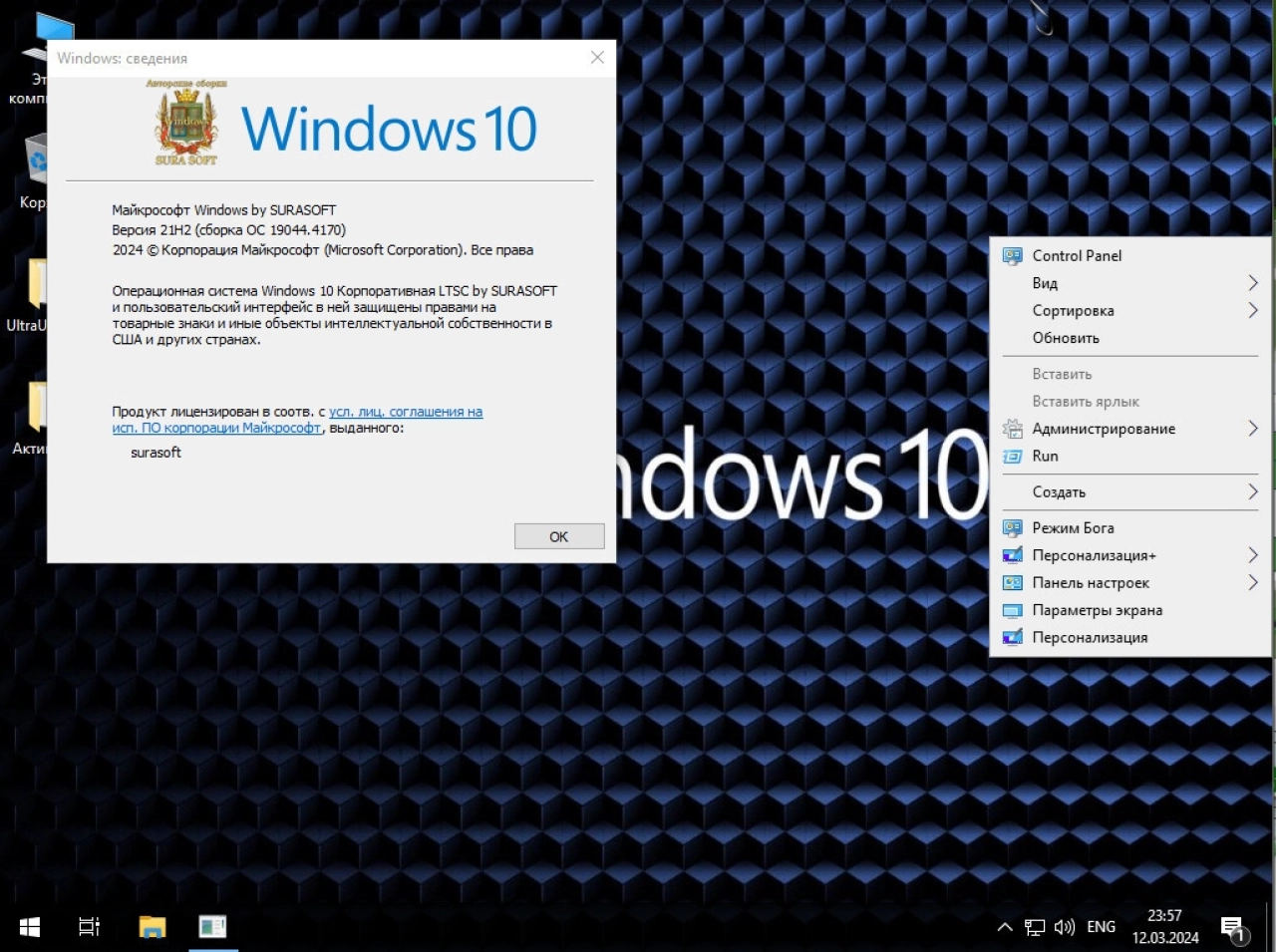Open File Explorer from the taskbar
This screenshot has width=1276, height=952.
[152, 927]
